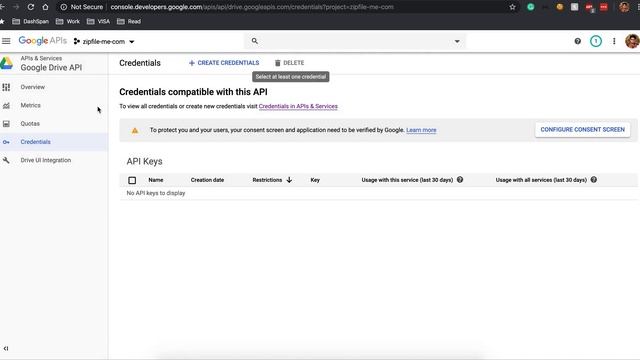
Task: Click the browser address bar URL
Action: (x=252, y=7)
